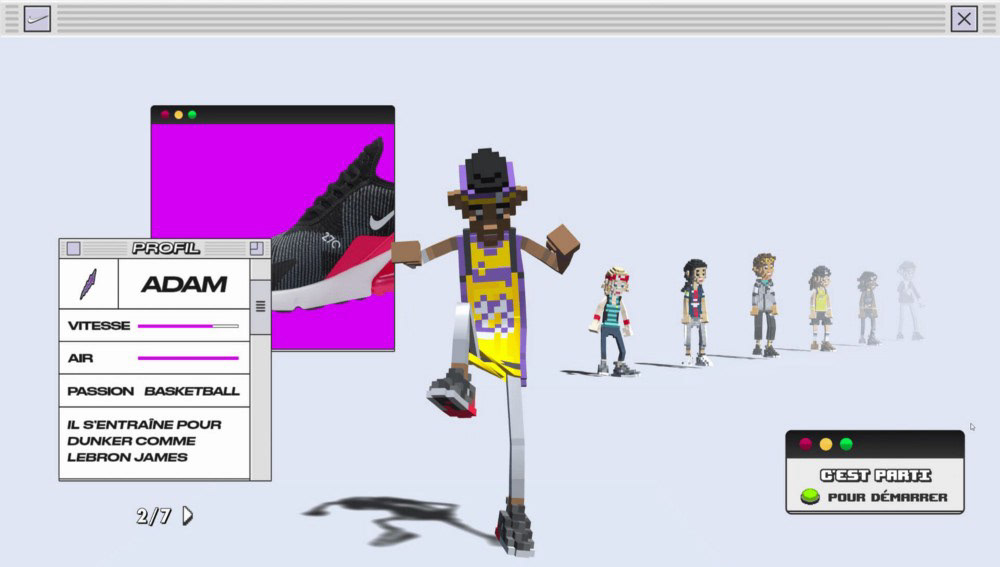Click the 2/7 page counter
The height and width of the screenshot is (567, 1000).
click(x=154, y=516)
